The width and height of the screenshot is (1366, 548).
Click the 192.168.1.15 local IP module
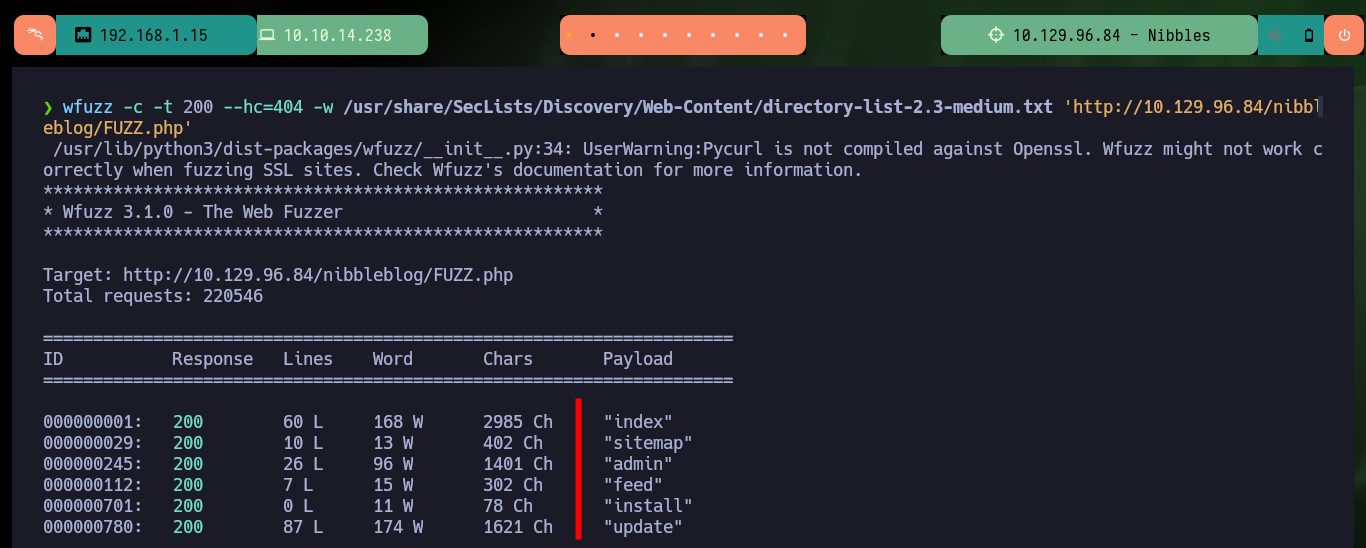[x=156, y=35]
